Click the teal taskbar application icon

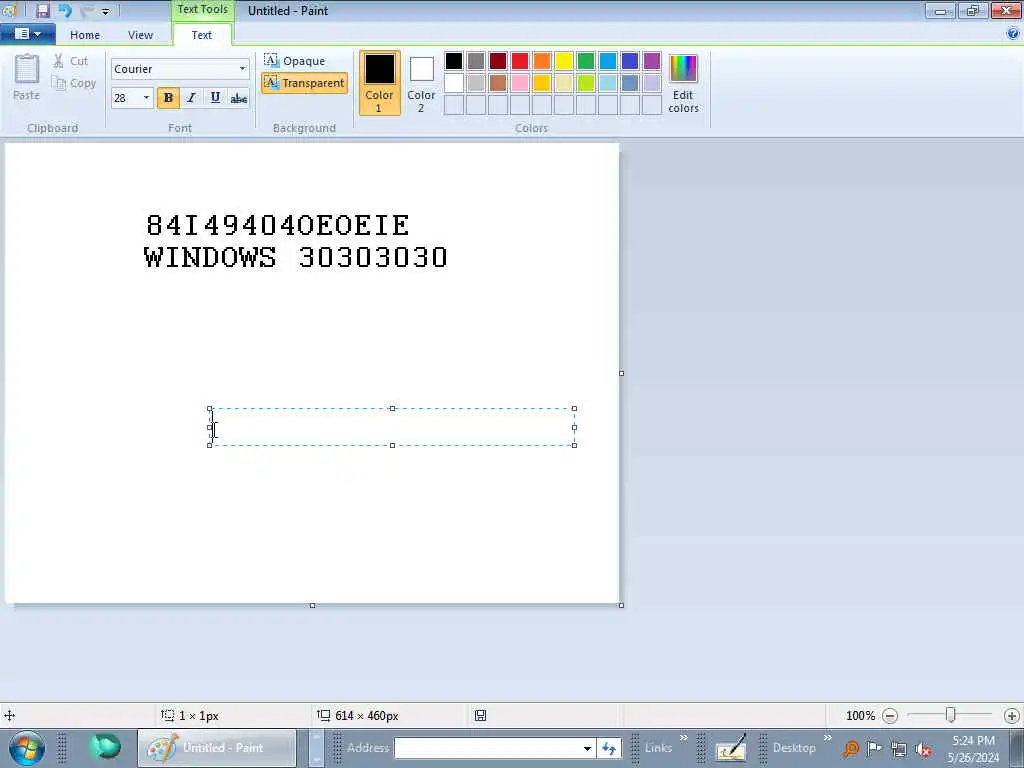[x=106, y=746]
